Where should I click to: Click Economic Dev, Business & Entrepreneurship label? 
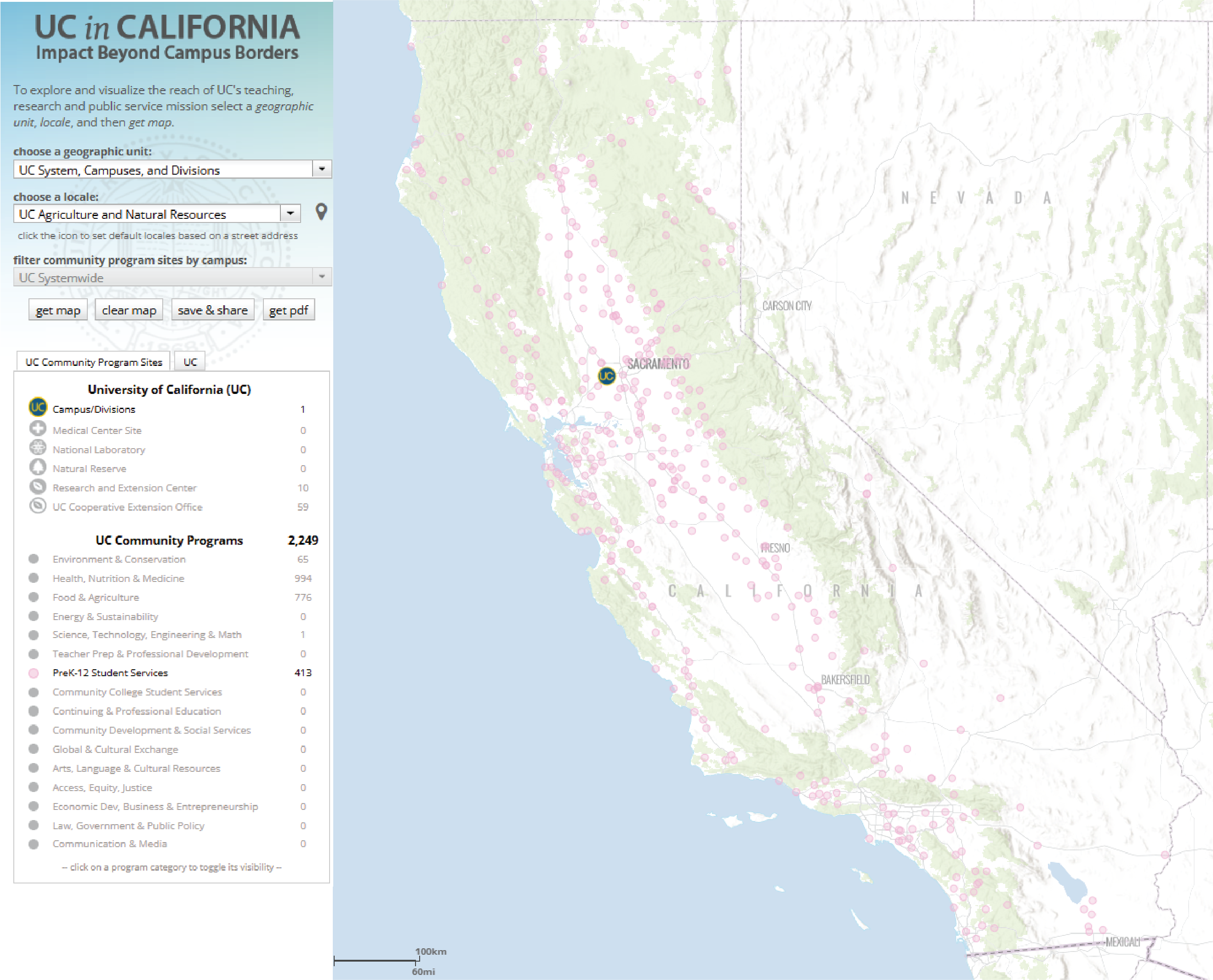(x=155, y=807)
